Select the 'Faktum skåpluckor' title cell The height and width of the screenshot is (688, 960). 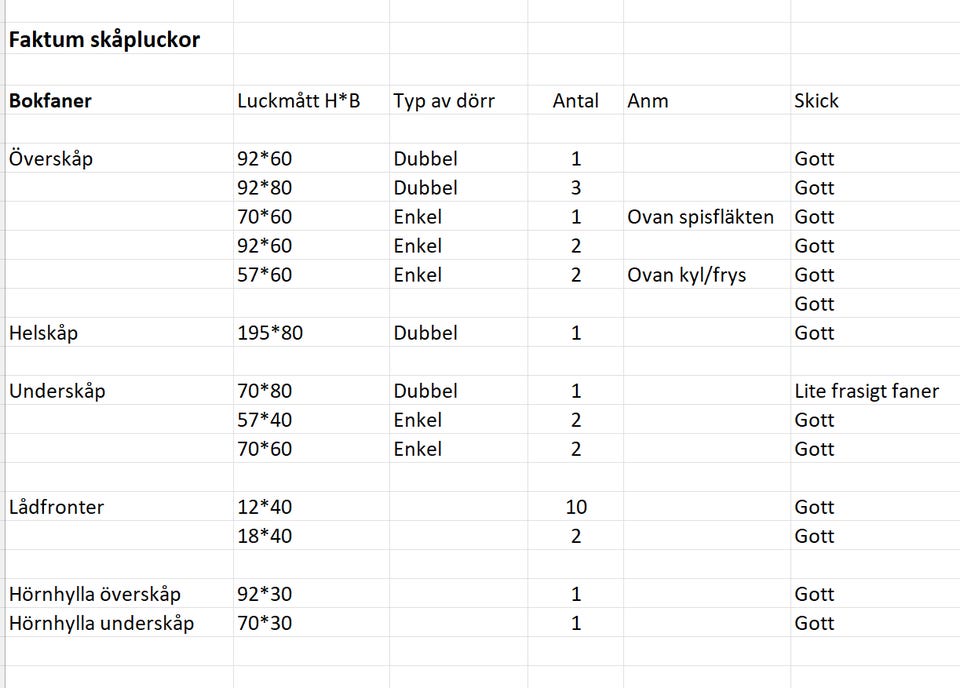coord(105,40)
